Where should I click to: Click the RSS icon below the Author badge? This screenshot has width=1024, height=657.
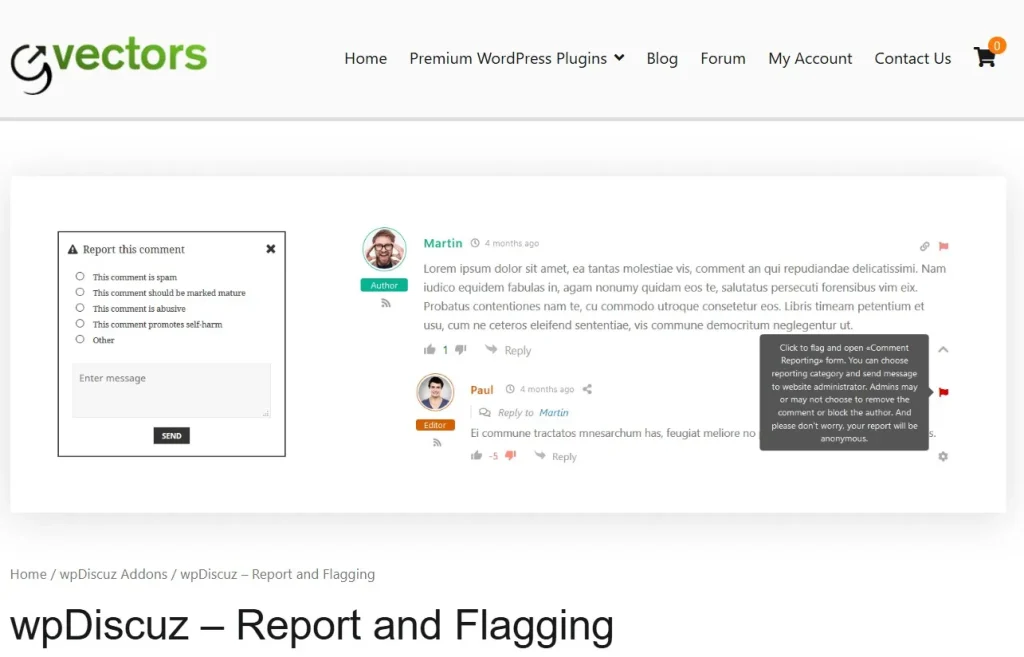pyautogui.click(x=385, y=303)
